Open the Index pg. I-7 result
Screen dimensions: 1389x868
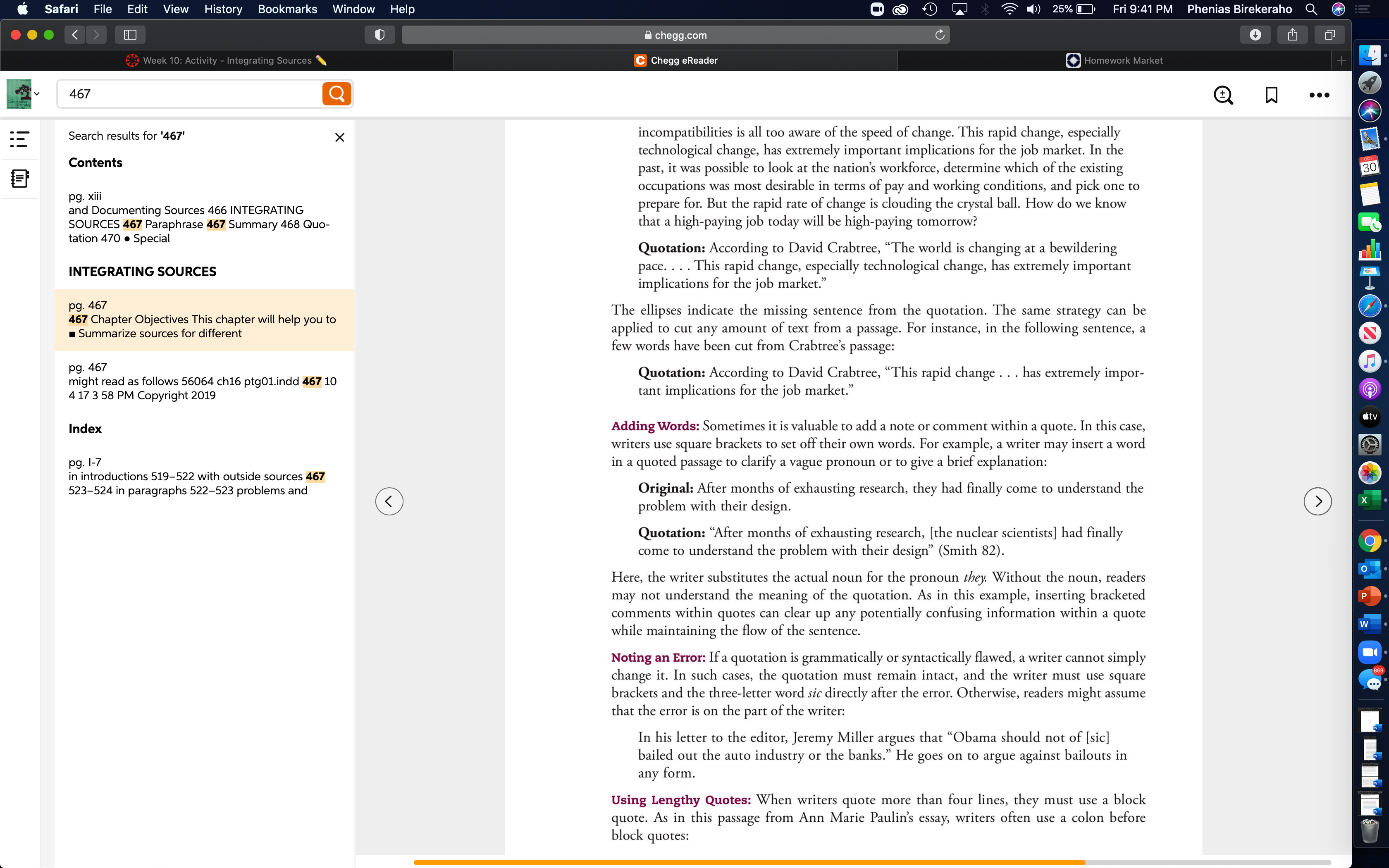[204, 477]
